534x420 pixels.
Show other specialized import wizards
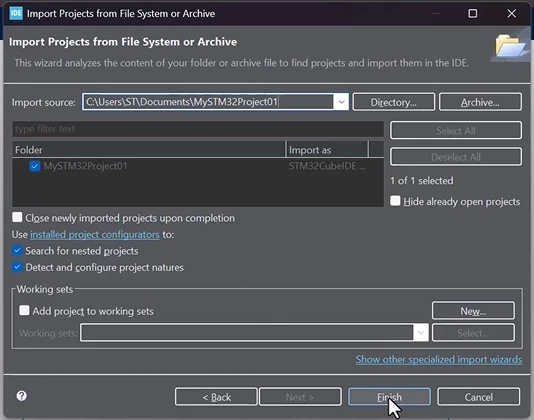point(439,359)
